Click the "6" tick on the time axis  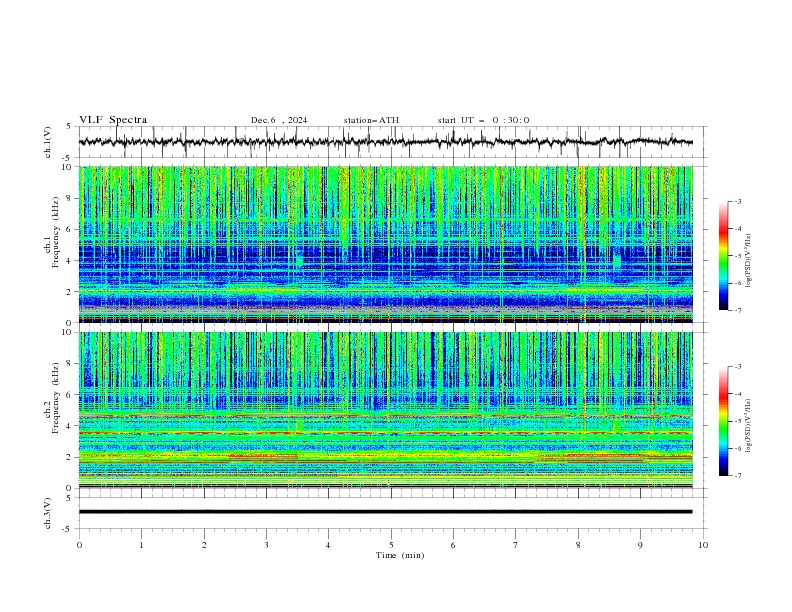tap(453, 545)
